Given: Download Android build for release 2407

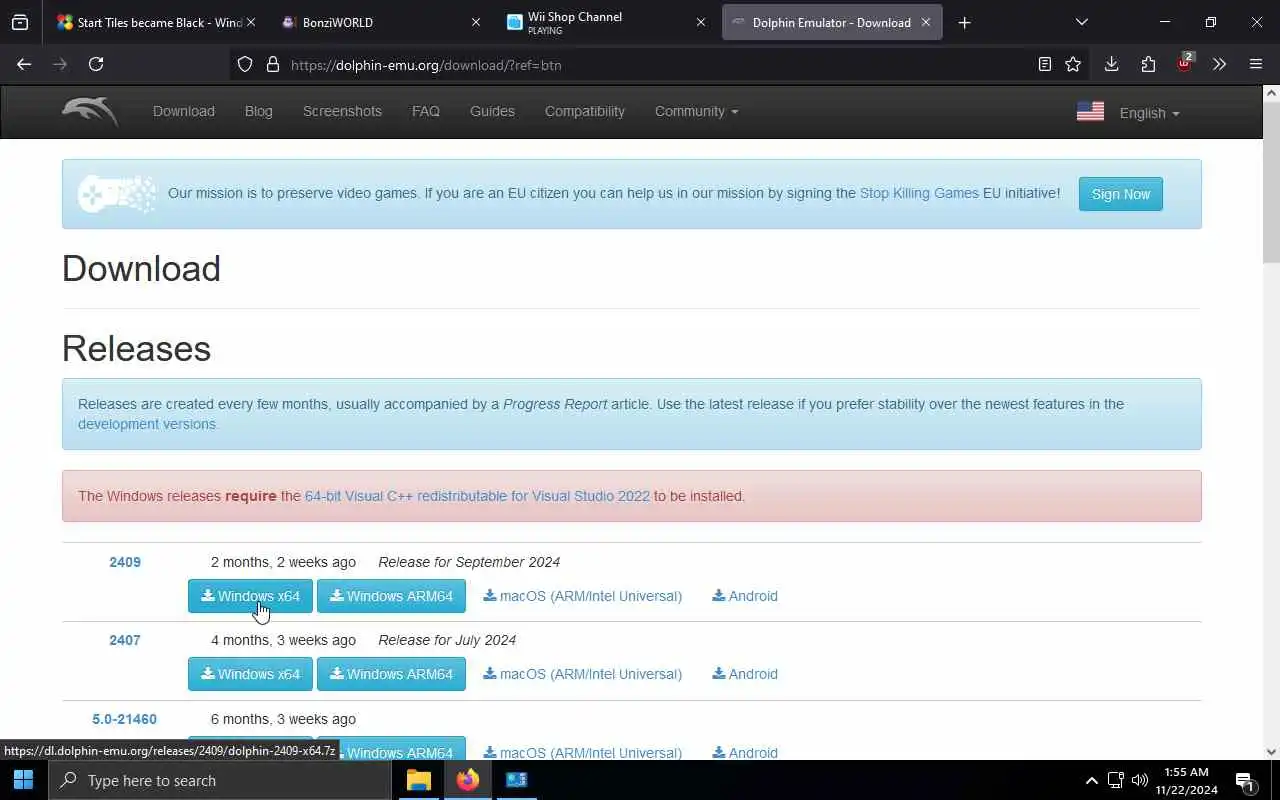Looking at the screenshot, I should (745, 674).
